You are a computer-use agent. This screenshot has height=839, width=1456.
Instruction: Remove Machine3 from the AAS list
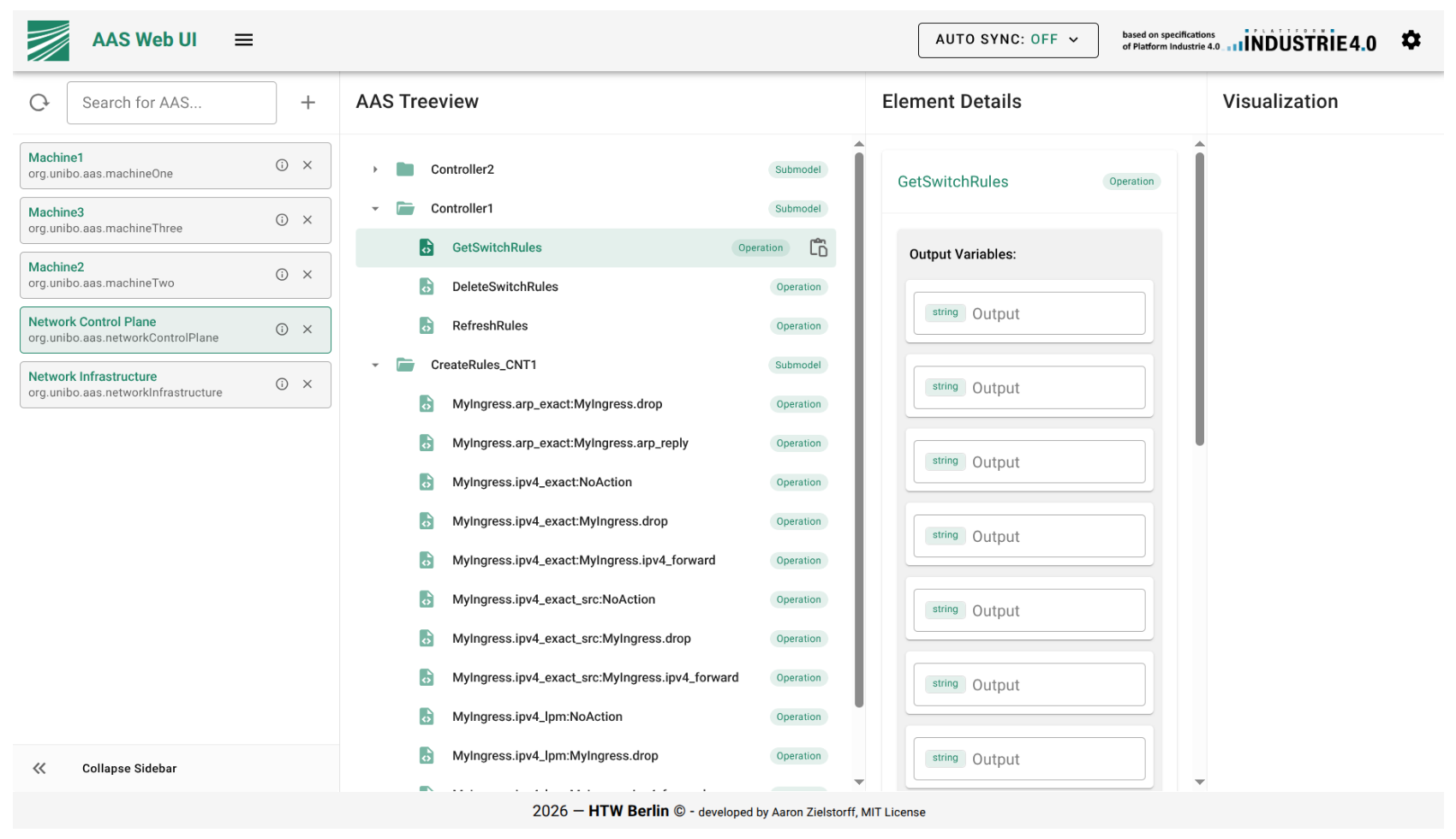pyautogui.click(x=307, y=220)
